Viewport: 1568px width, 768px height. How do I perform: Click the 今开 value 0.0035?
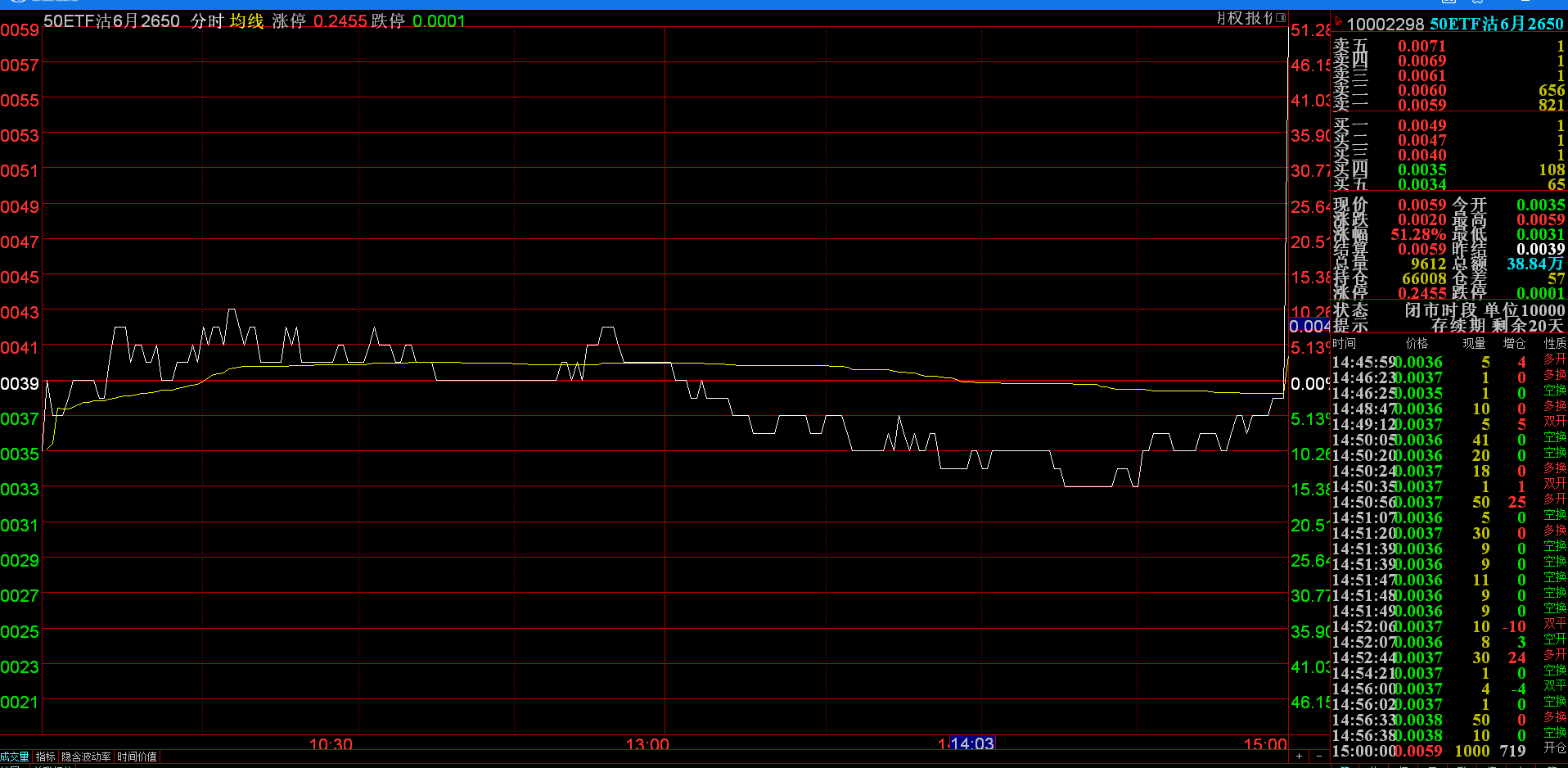coord(1540,206)
